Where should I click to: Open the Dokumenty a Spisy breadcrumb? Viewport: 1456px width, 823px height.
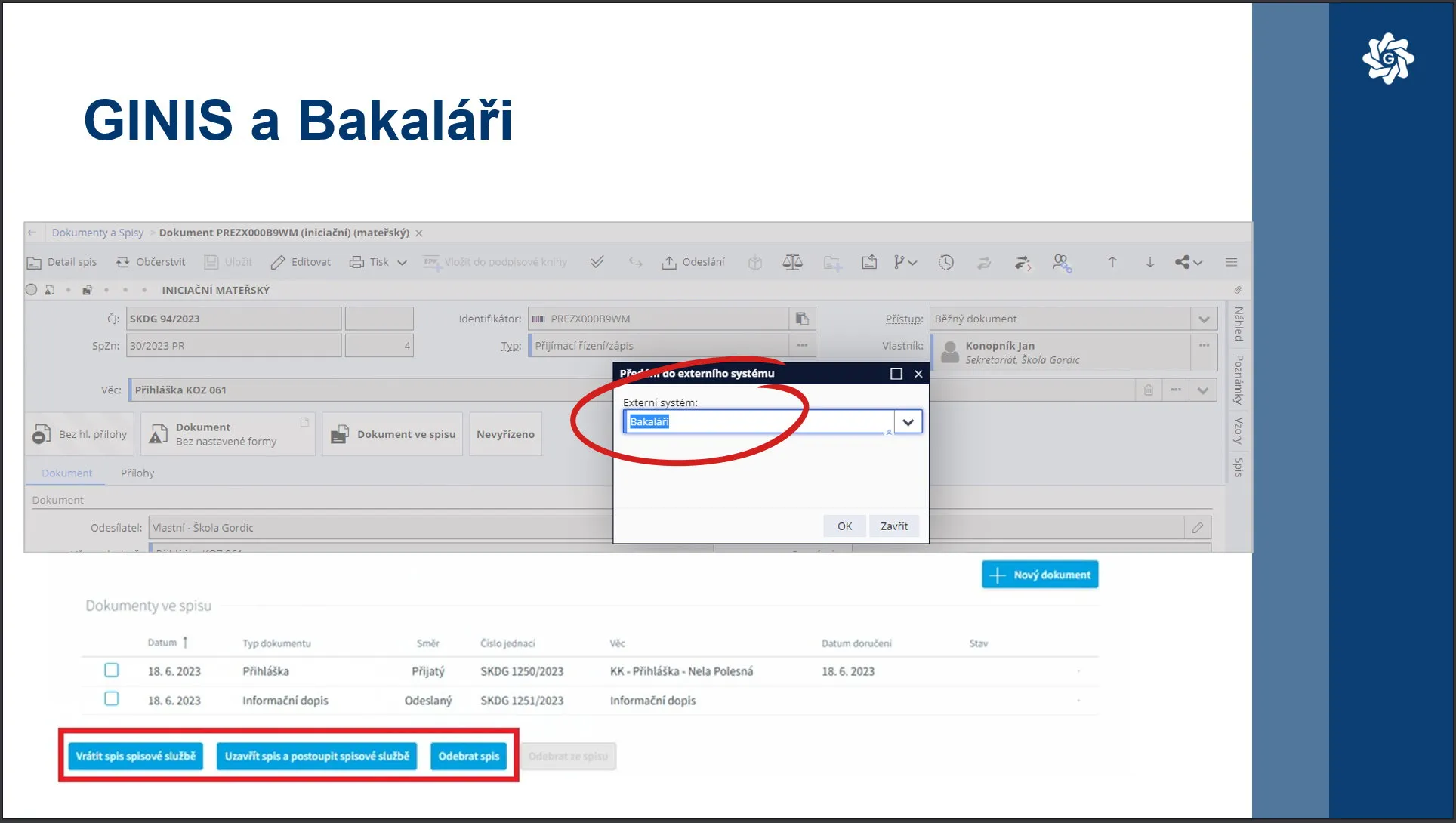pos(97,233)
